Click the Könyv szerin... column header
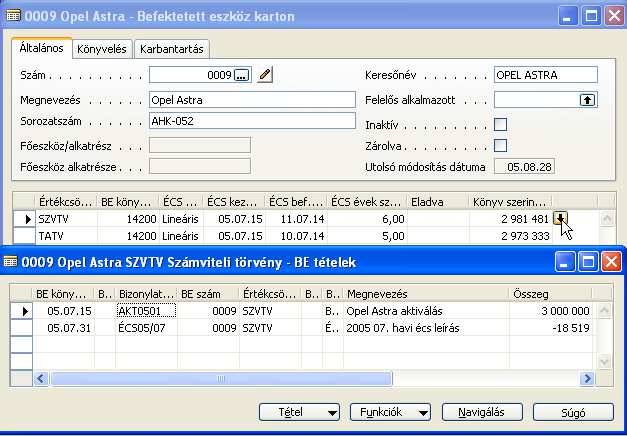Image resolution: width=627 pixels, height=436 pixels. (511, 202)
